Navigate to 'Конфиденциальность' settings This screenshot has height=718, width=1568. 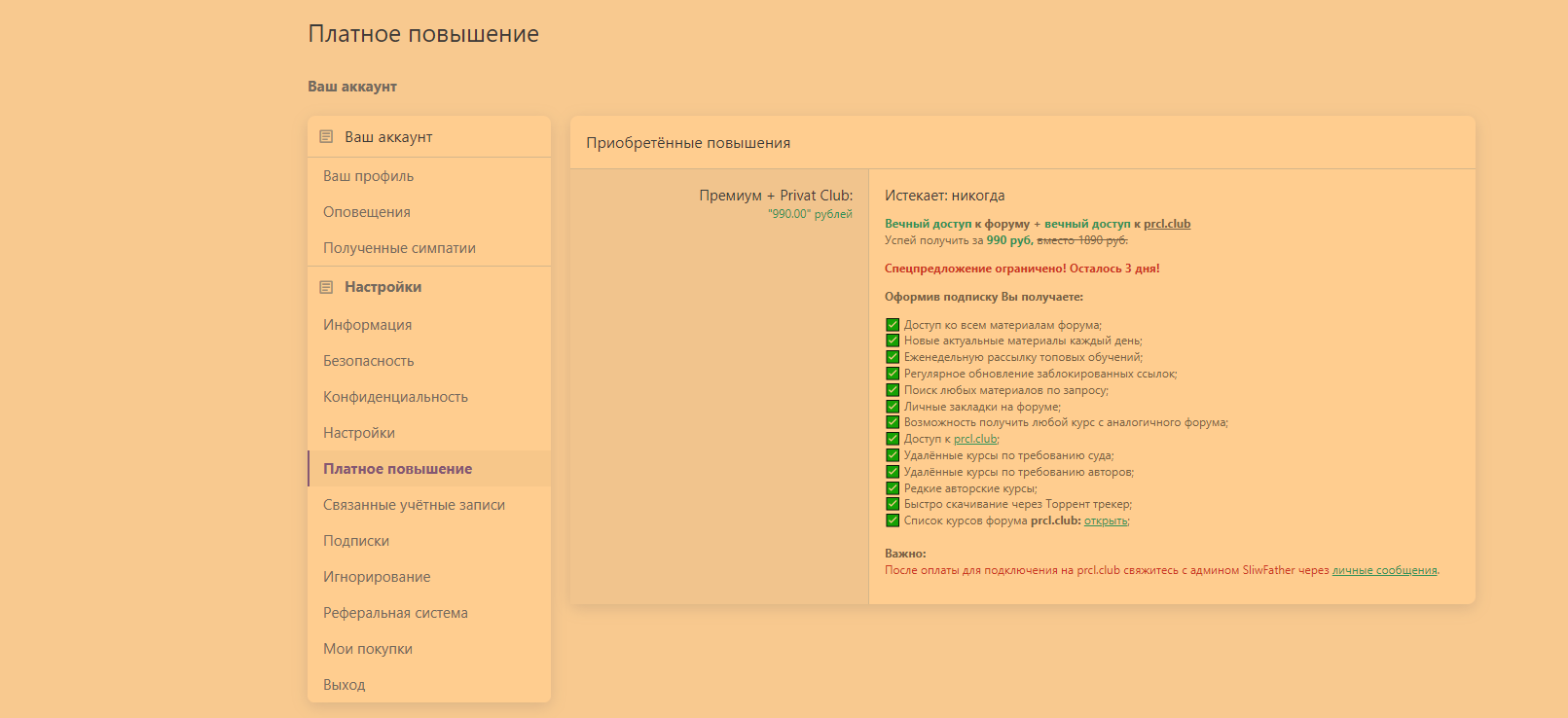[x=395, y=397]
